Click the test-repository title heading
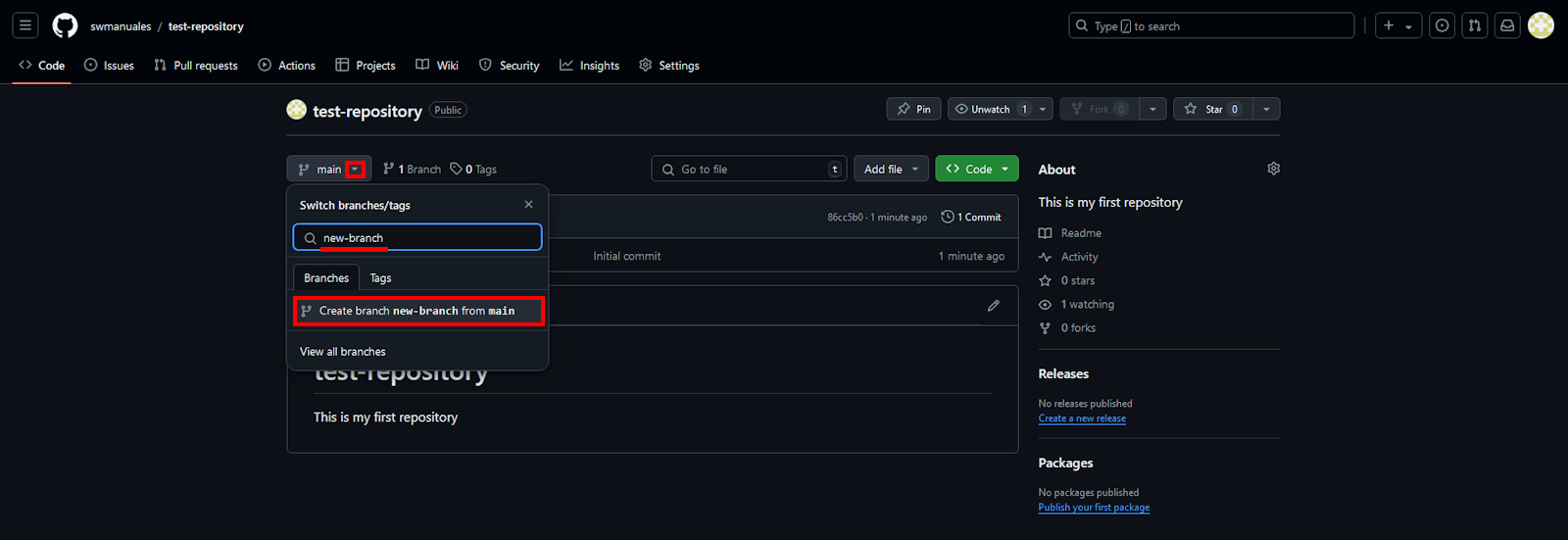Image resolution: width=1568 pixels, height=540 pixels. click(x=367, y=111)
